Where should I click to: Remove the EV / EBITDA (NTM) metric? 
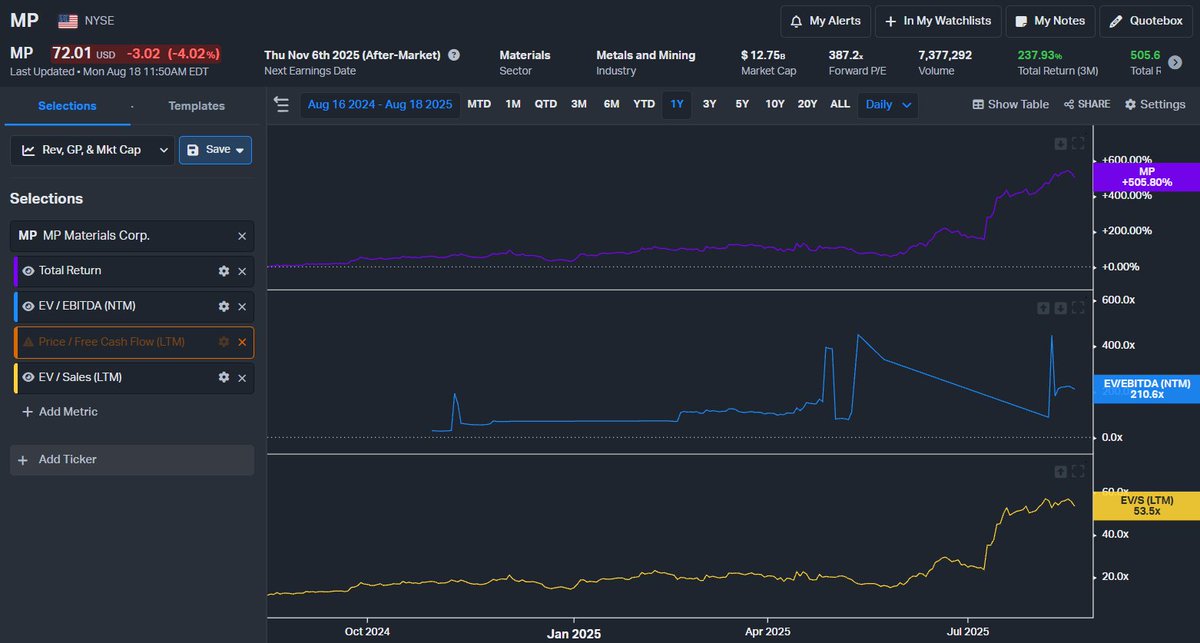[x=242, y=307]
